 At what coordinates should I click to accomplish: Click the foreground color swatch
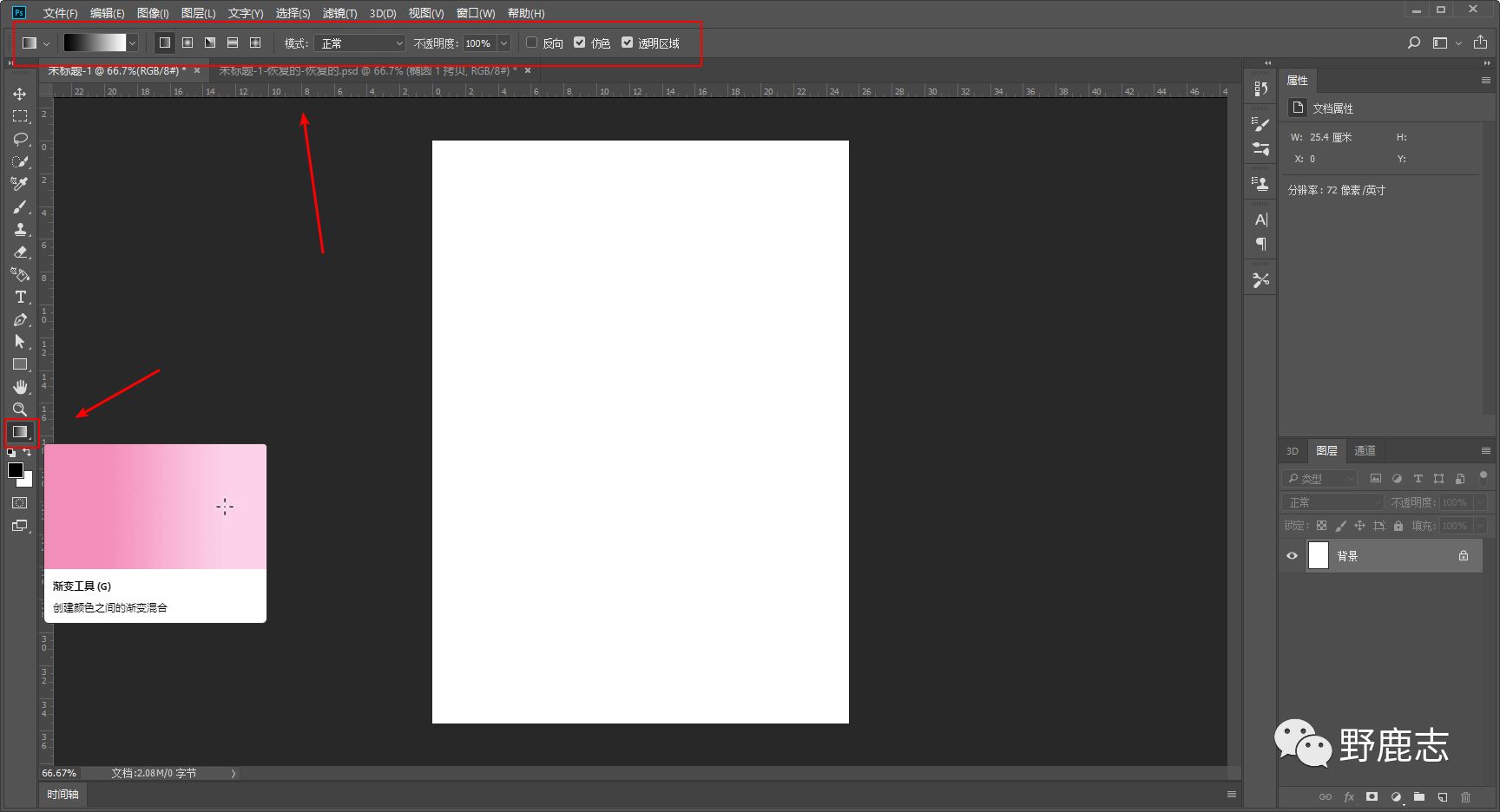click(x=15, y=470)
